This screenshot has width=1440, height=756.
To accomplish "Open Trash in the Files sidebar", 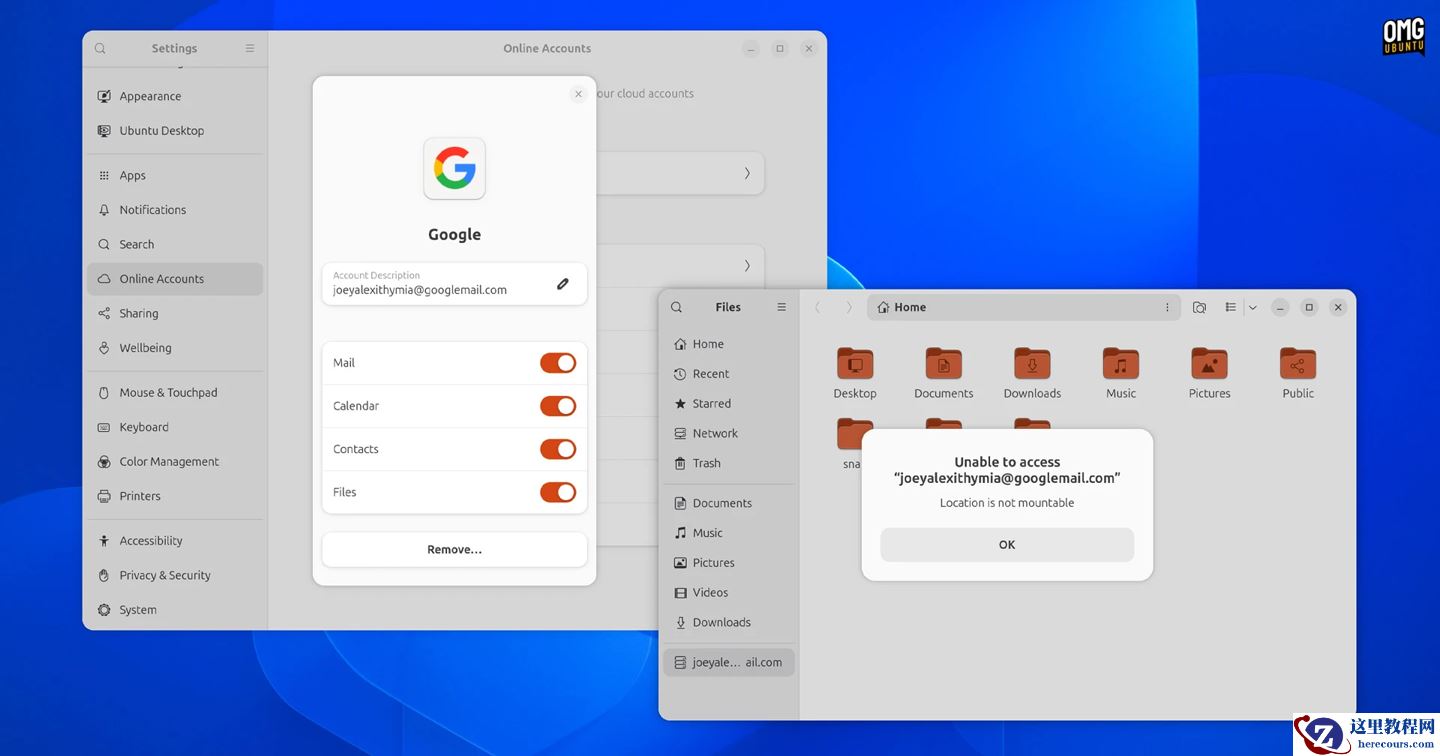I will 706,463.
